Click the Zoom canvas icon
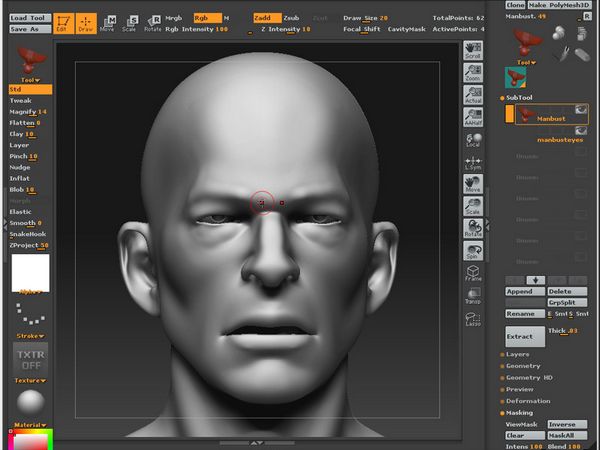Viewport: 600px width, 450px height. [x=474, y=70]
